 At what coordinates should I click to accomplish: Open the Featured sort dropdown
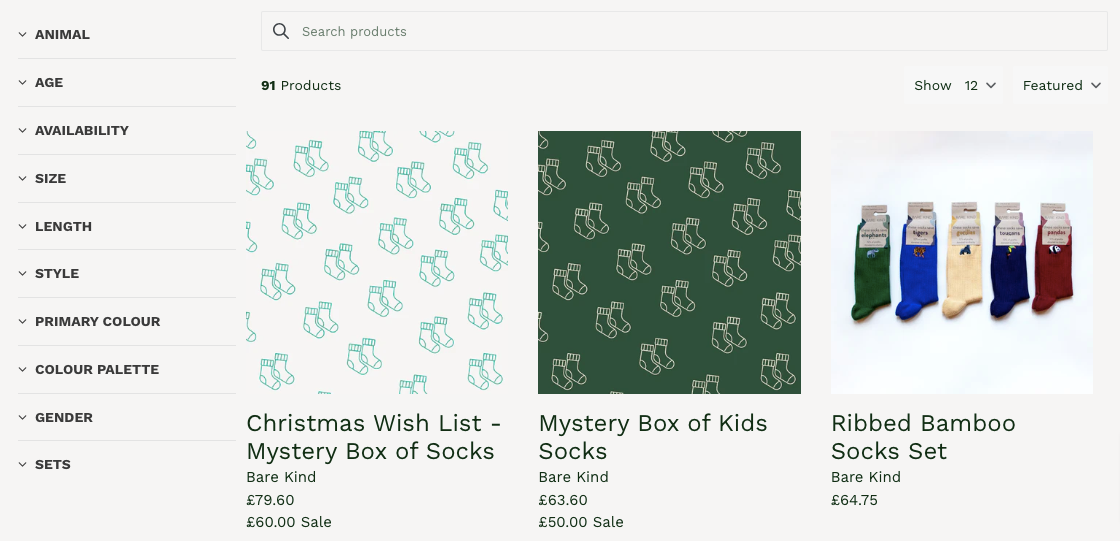(x=1061, y=85)
